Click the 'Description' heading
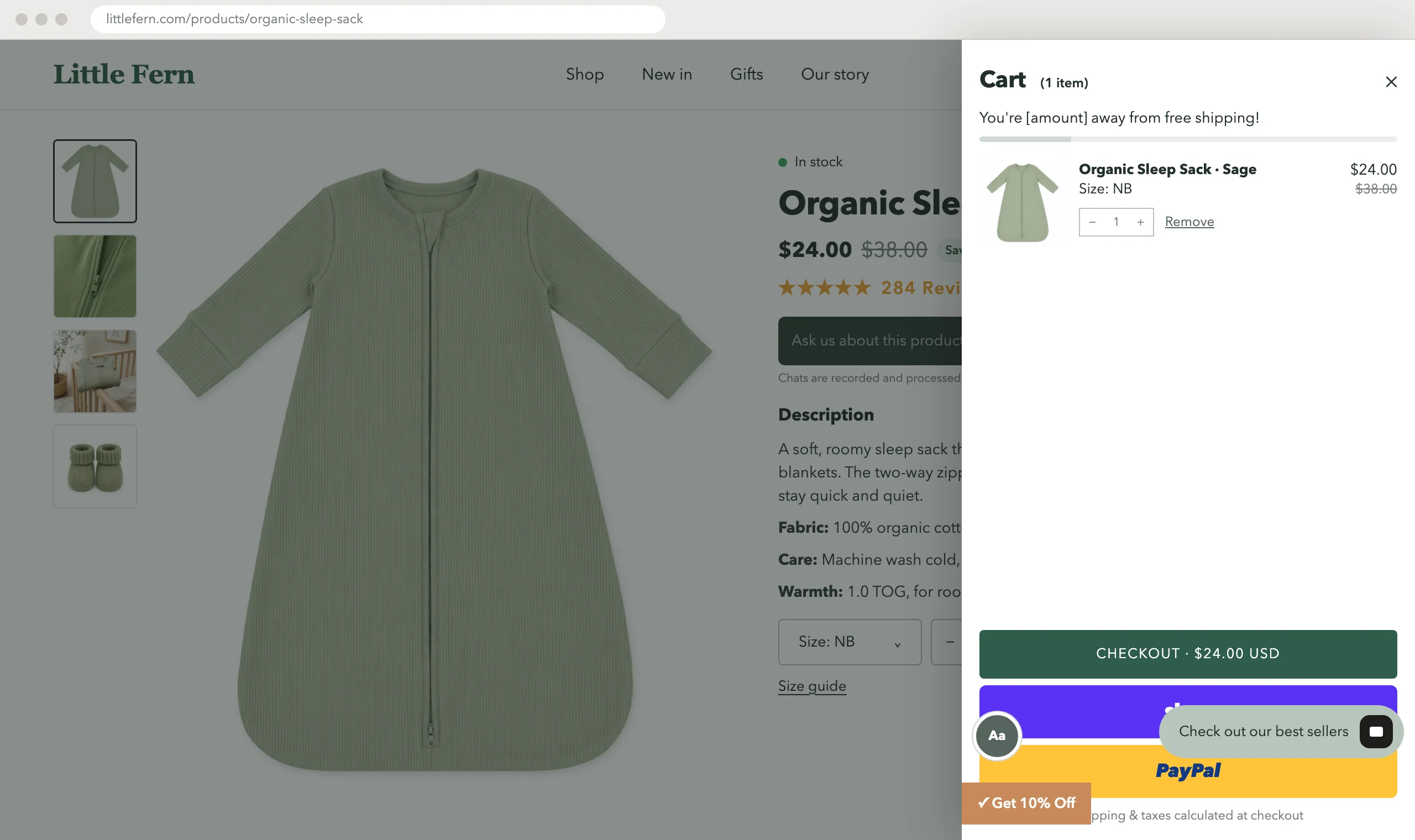Image resolution: width=1415 pixels, height=840 pixels. [826, 415]
